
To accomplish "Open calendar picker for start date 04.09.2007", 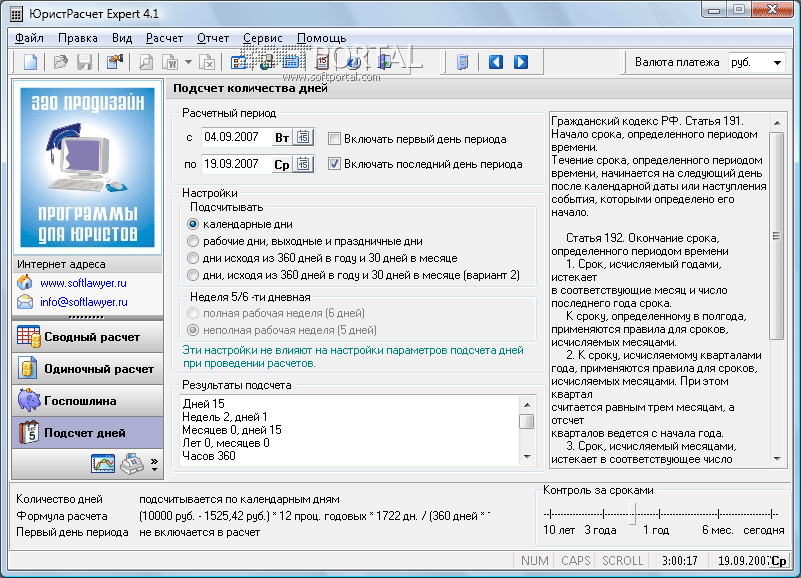I will [x=303, y=137].
